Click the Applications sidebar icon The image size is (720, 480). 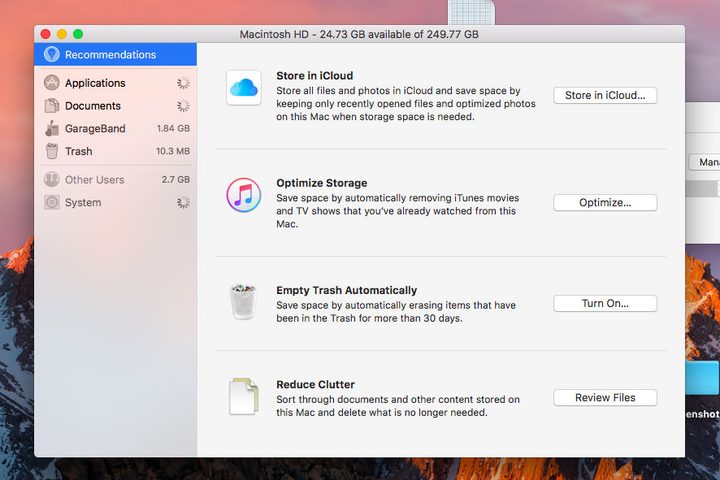[x=51, y=83]
